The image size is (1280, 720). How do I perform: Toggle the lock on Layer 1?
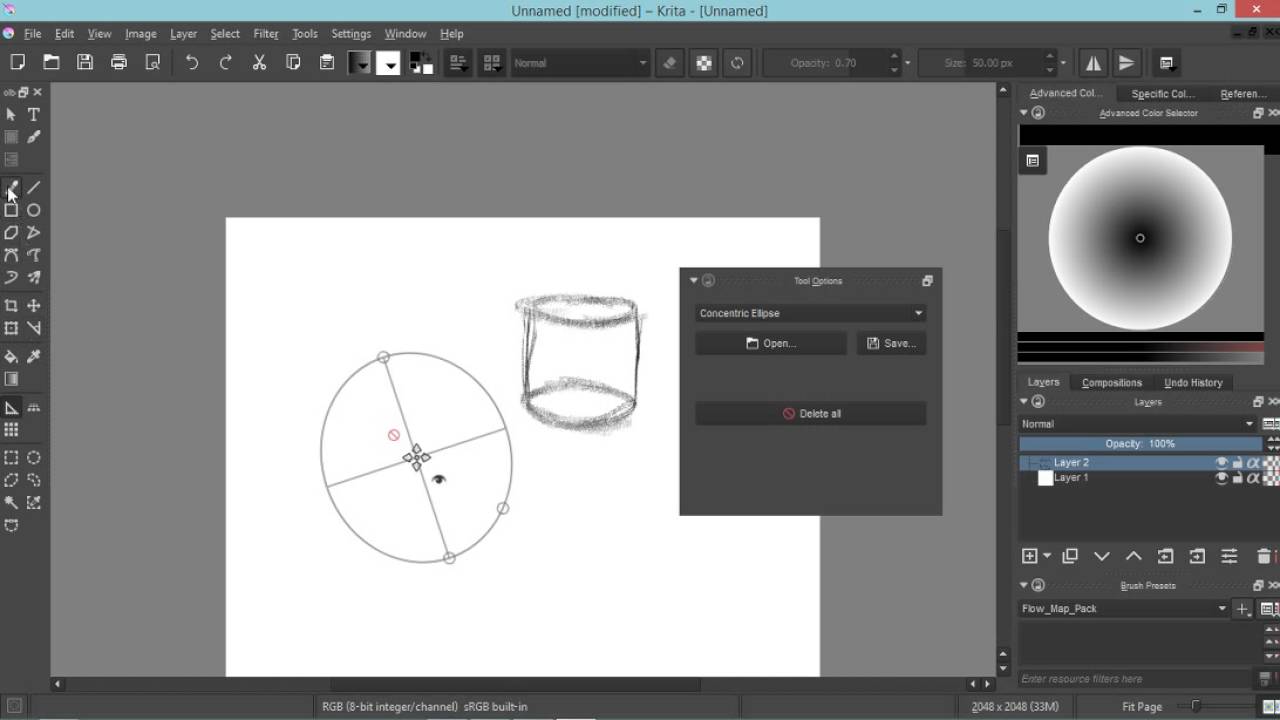pos(1237,478)
